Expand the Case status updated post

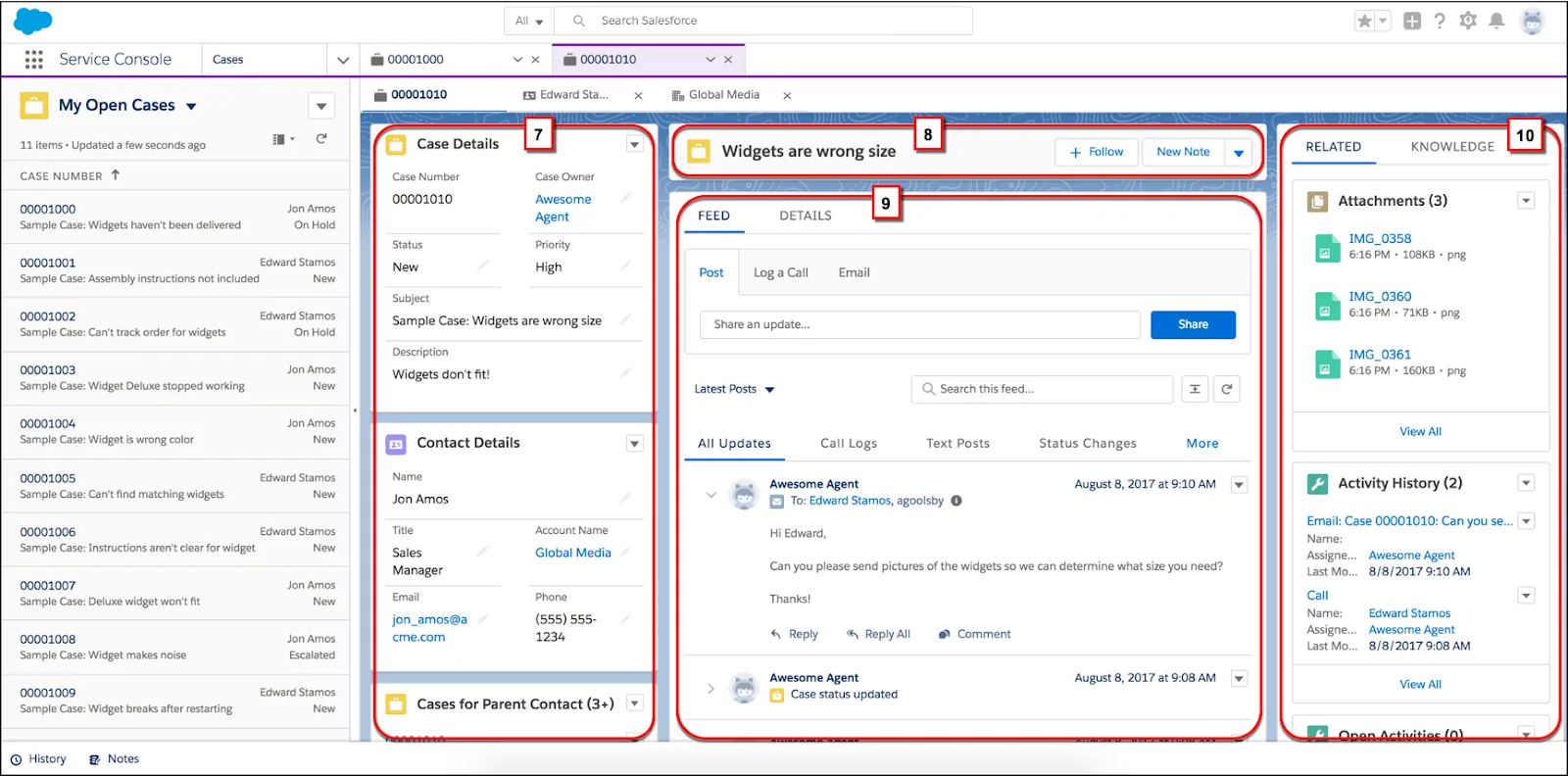pos(710,689)
